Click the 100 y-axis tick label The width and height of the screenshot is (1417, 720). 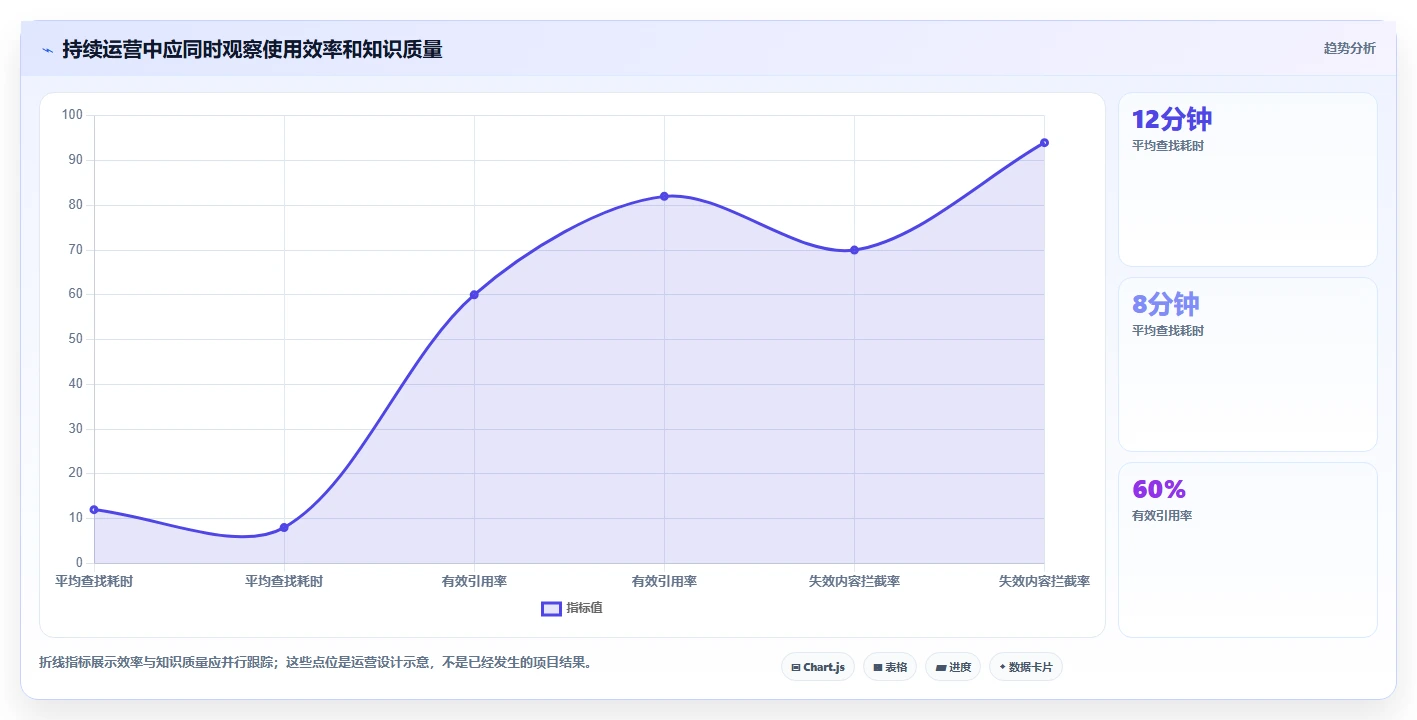coord(72,115)
